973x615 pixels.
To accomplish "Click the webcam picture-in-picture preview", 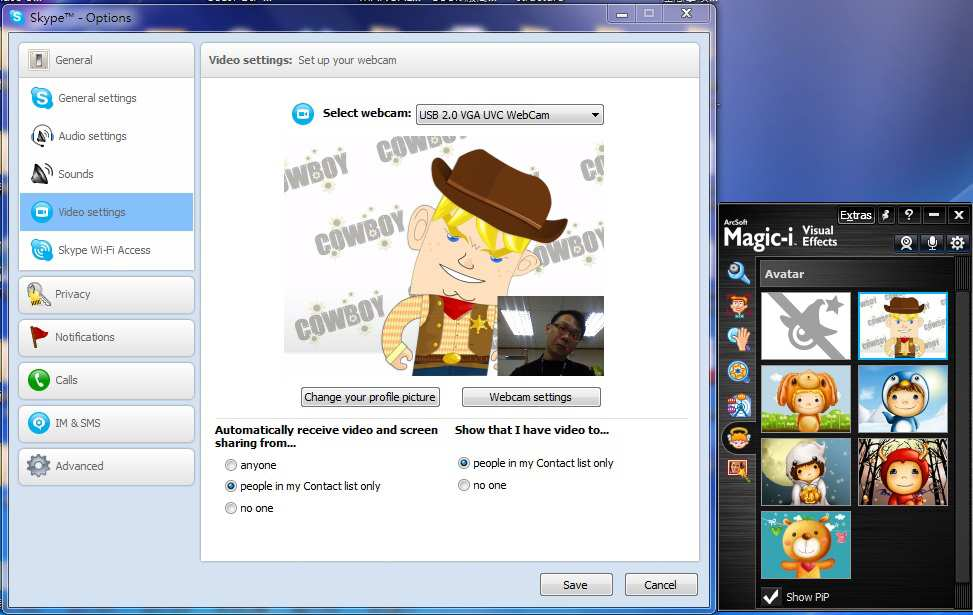I will point(550,336).
